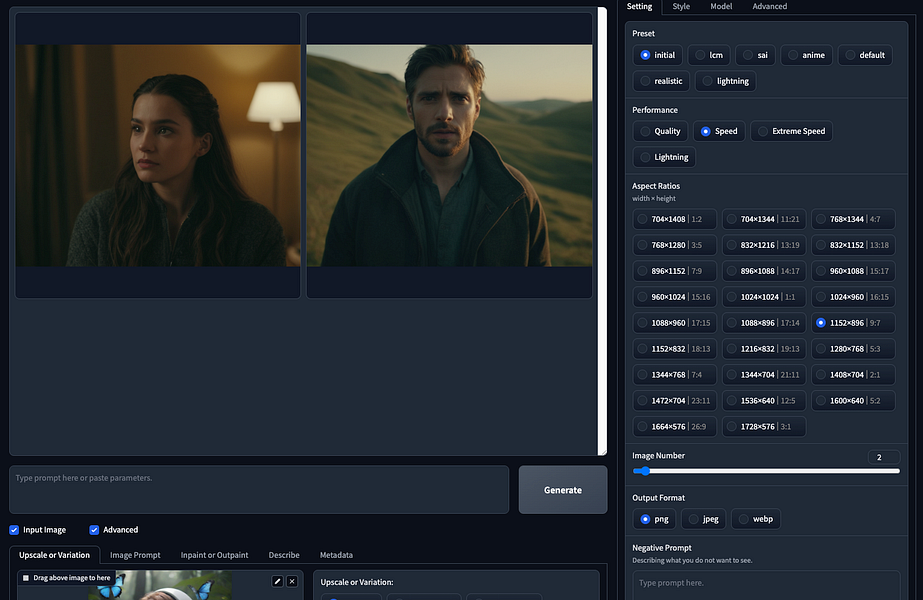Focus the main prompt text field
The height and width of the screenshot is (600, 923).
point(259,490)
